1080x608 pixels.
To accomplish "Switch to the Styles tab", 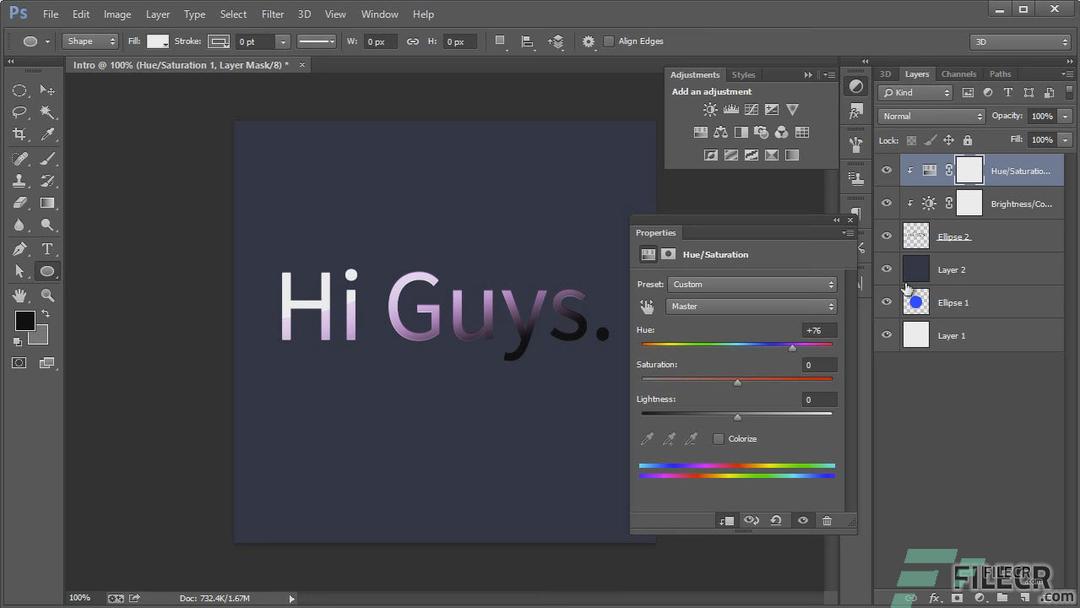I will (x=743, y=74).
